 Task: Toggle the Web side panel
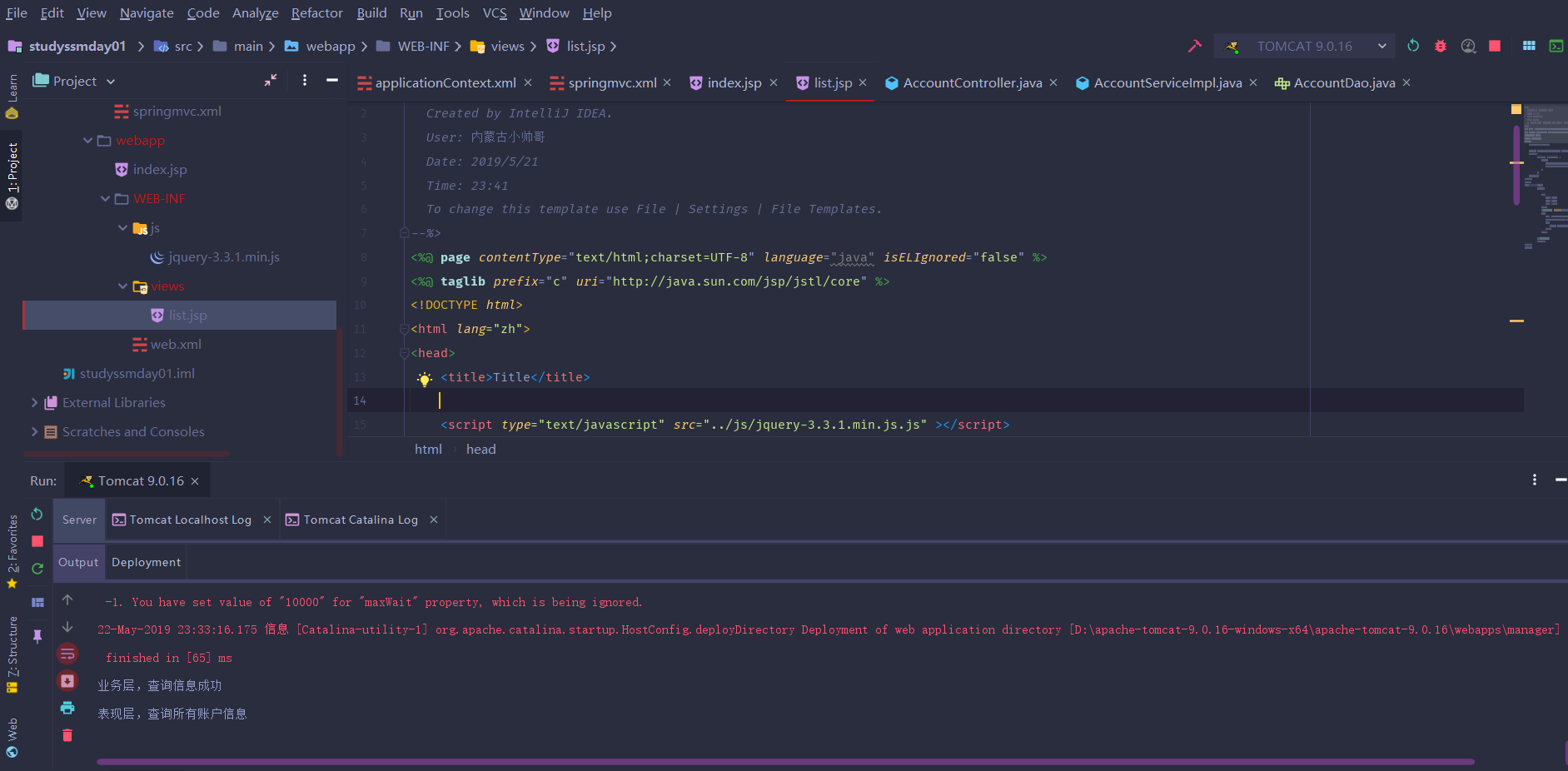(x=12, y=738)
